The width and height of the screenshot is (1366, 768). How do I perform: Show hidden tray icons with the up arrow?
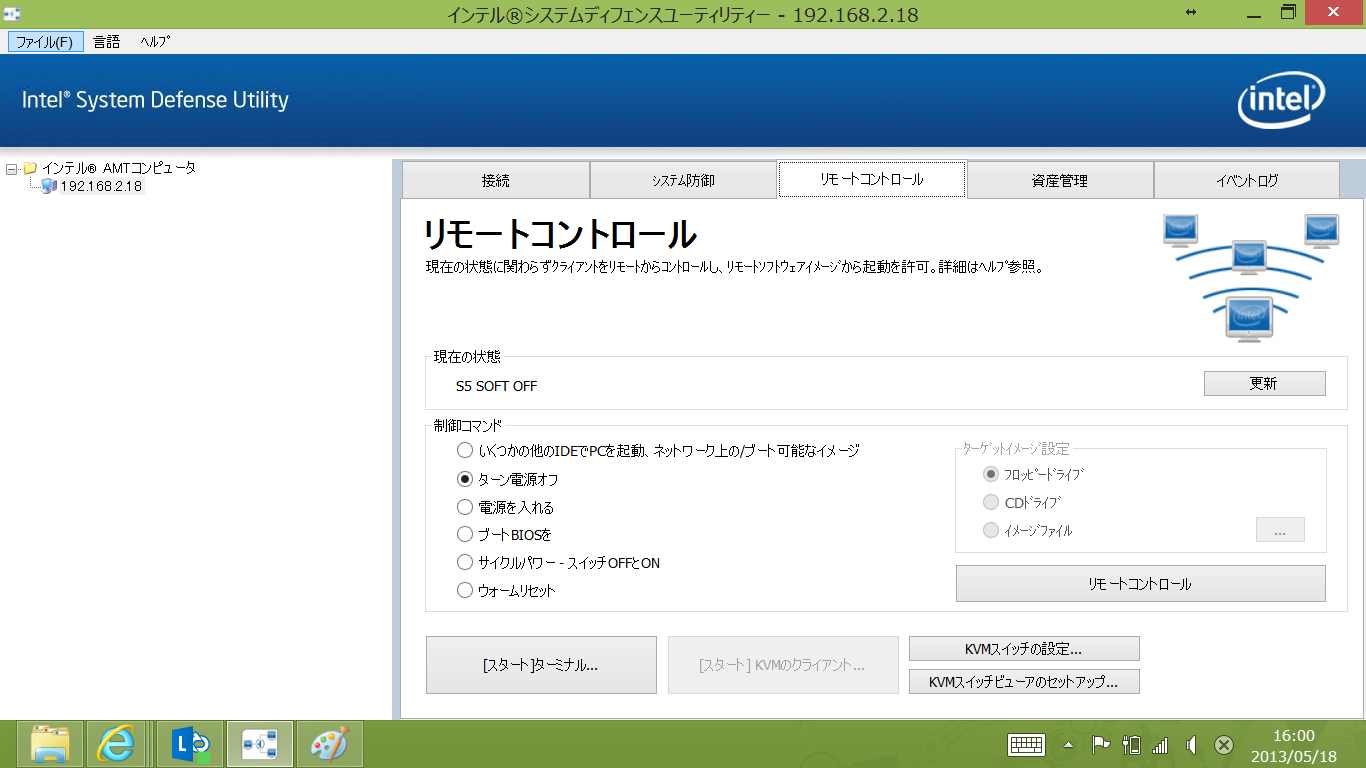point(1069,745)
